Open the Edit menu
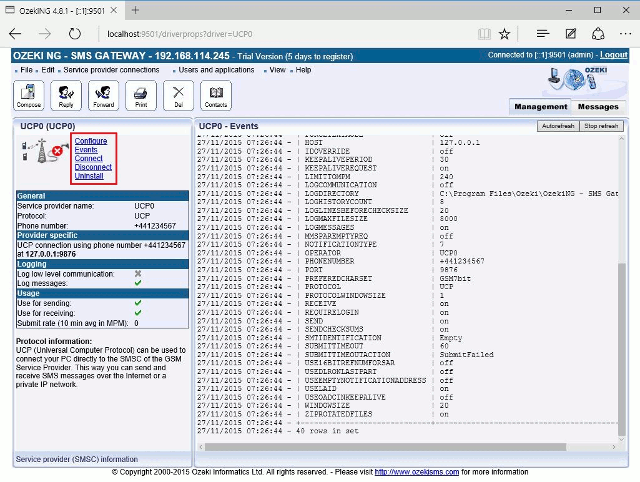This screenshot has height=482, width=640. point(48,70)
